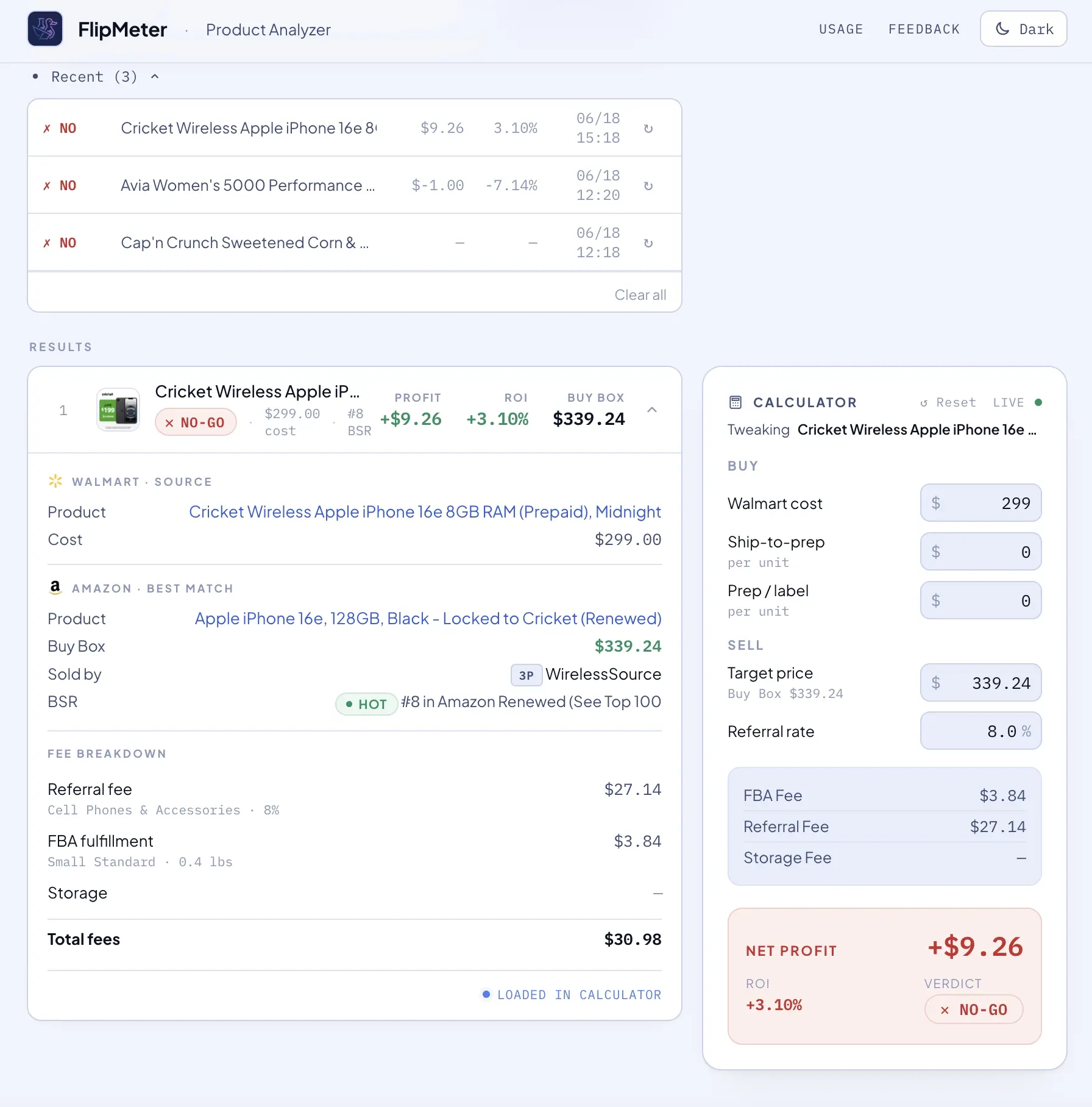The image size is (1092, 1107).
Task: Click the $27.14 fee breakdown referral value
Action: 633,789
